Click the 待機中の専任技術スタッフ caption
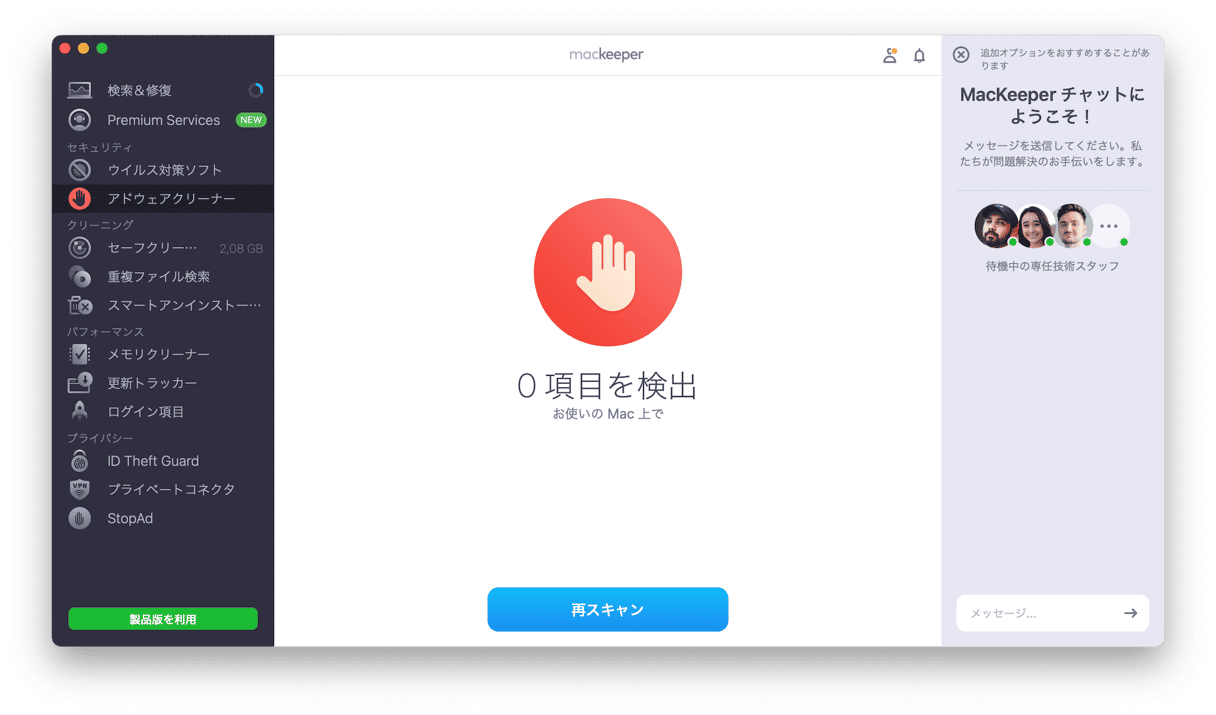Image resolution: width=1216 pixels, height=715 pixels. coord(1053,266)
